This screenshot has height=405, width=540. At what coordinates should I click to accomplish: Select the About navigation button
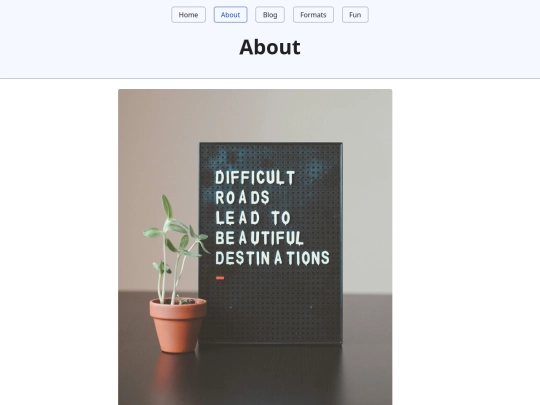(x=230, y=15)
